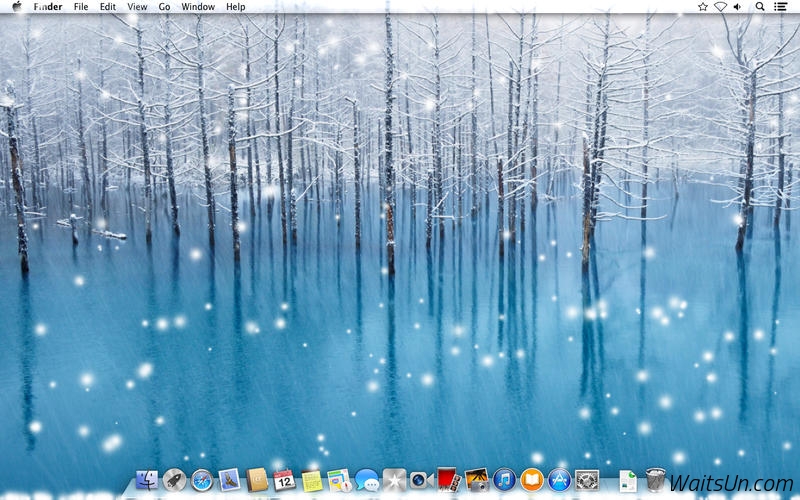This screenshot has width=800, height=500.
Task: Open Messages from the Dock
Action: (x=367, y=480)
